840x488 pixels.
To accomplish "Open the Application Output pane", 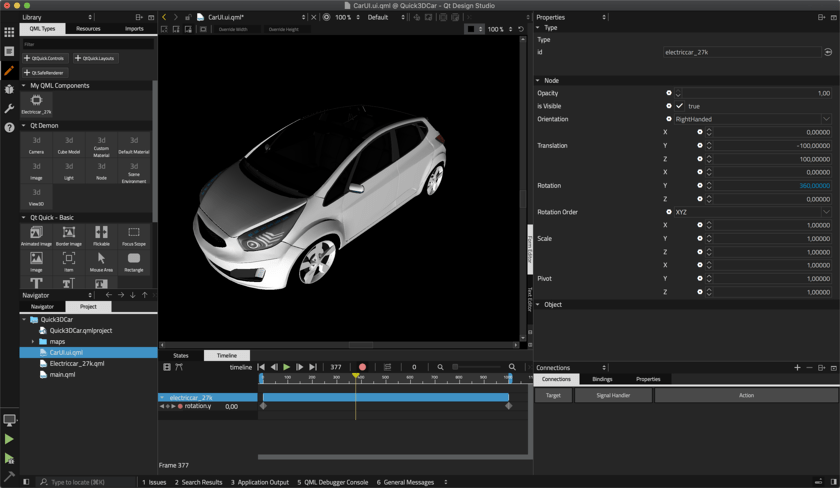I will pyautogui.click(x=260, y=482).
